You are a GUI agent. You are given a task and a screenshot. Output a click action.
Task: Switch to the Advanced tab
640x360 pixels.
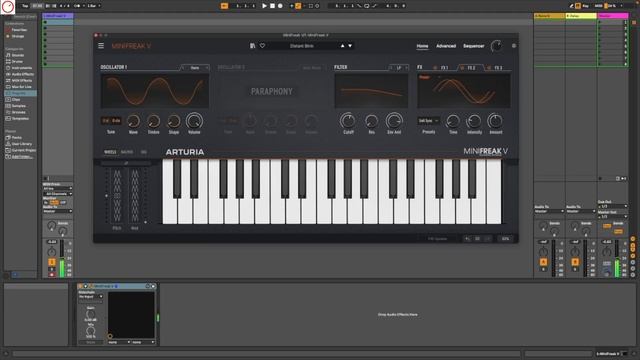[446, 46]
